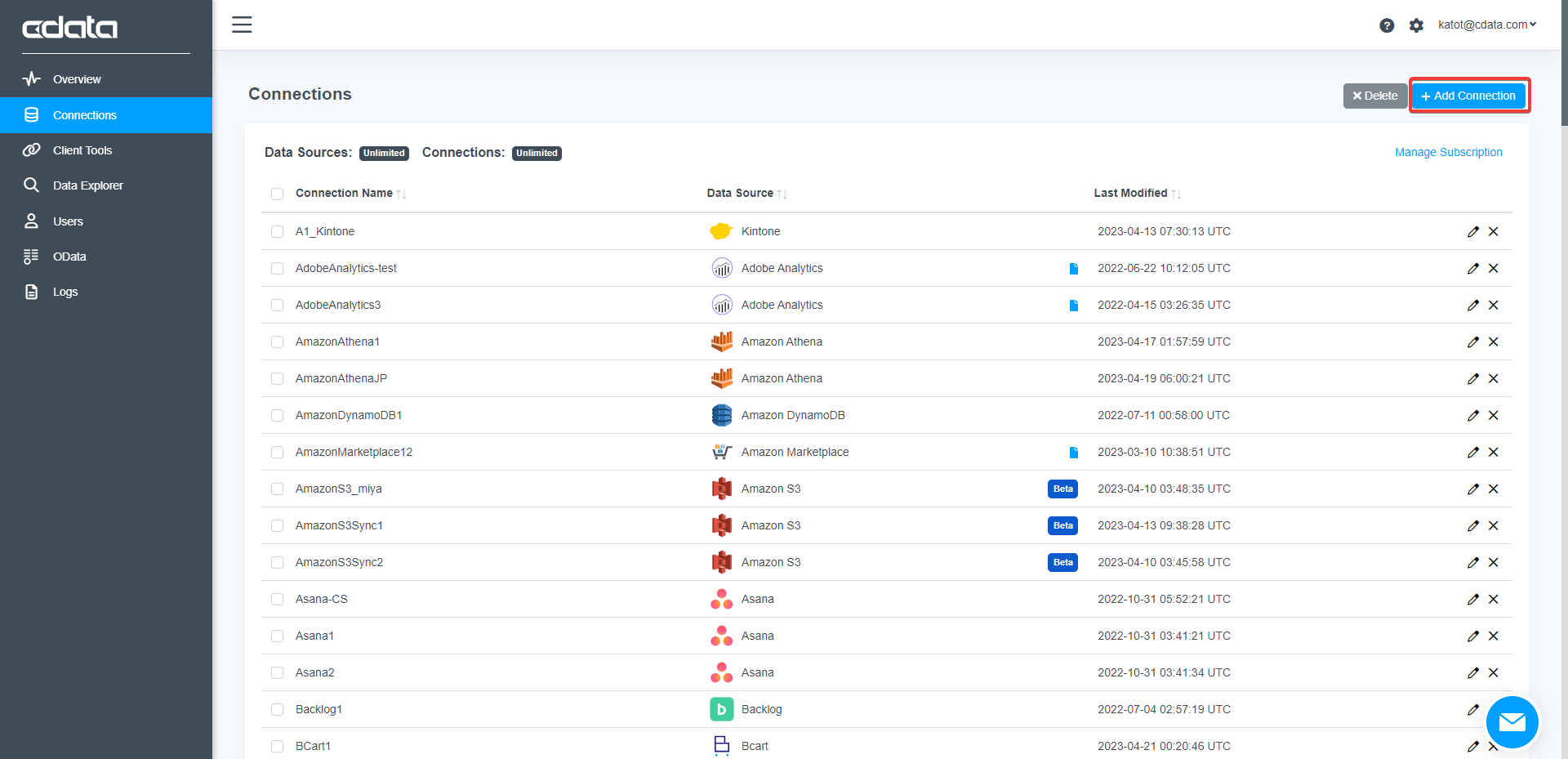This screenshot has width=1568, height=759.
Task: Remove AdobeAnalytics-test using its X icon
Action: tap(1493, 268)
